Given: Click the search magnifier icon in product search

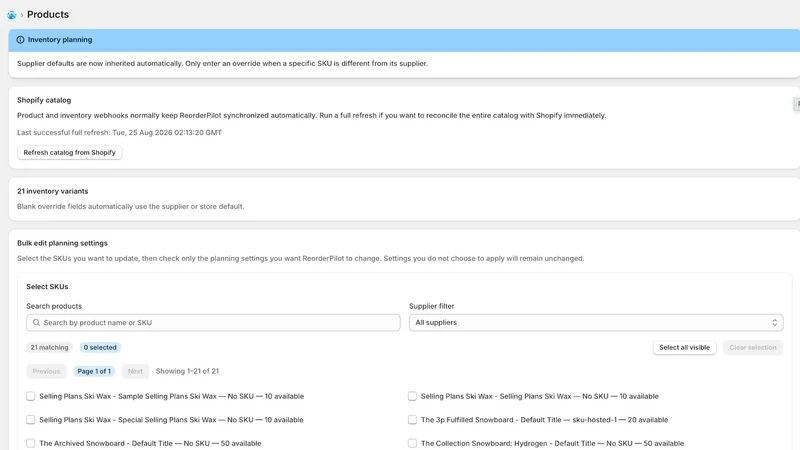Looking at the screenshot, I should [x=36, y=322].
